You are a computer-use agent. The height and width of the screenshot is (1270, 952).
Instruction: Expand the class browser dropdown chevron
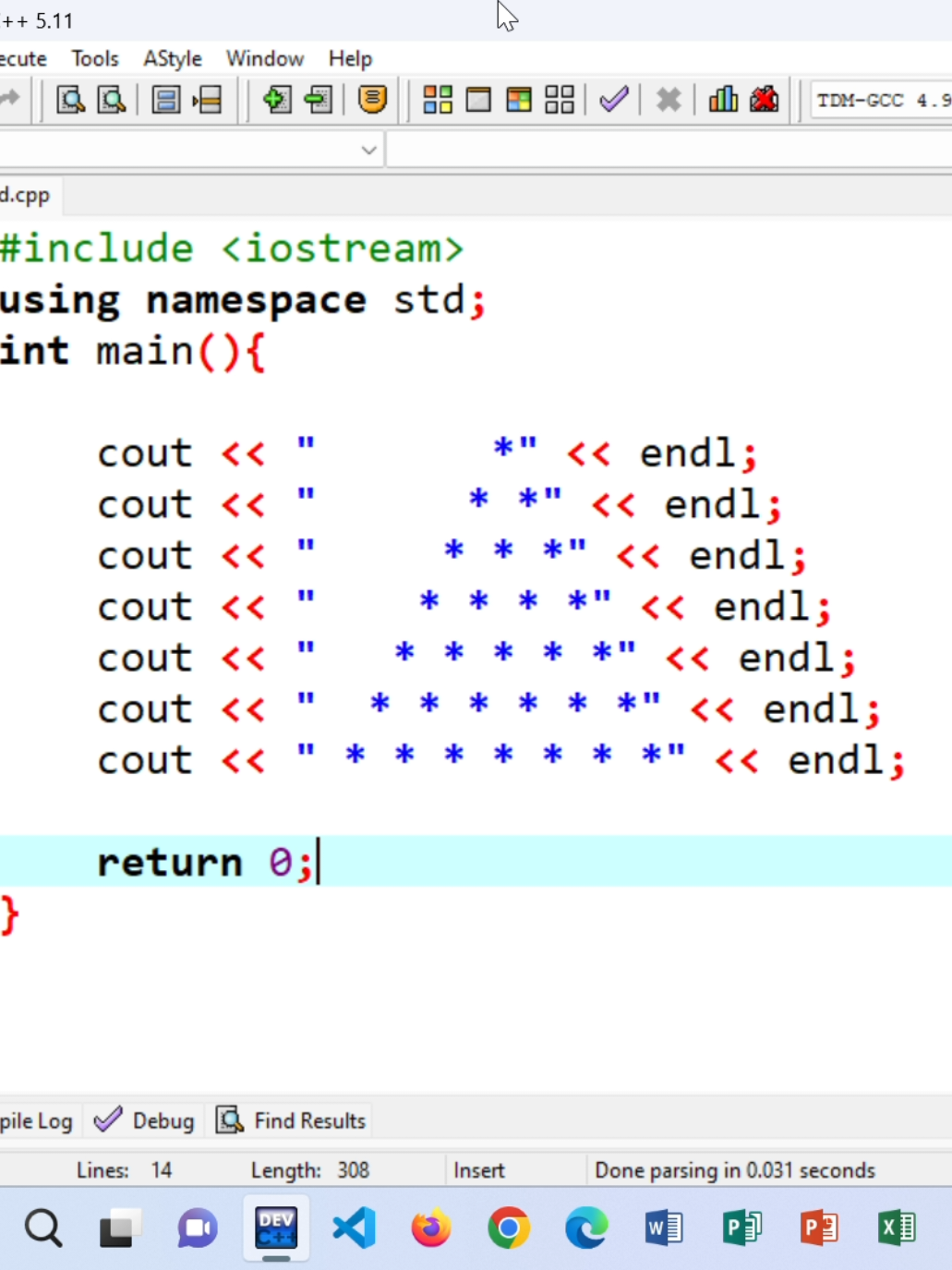click(368, 149)
